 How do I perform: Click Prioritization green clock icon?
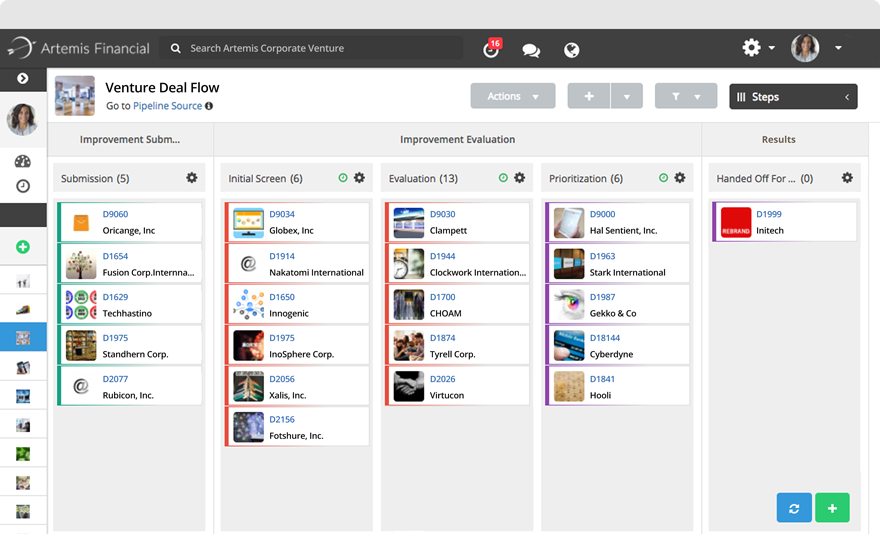pyautogui.click(x=663, y=178)
